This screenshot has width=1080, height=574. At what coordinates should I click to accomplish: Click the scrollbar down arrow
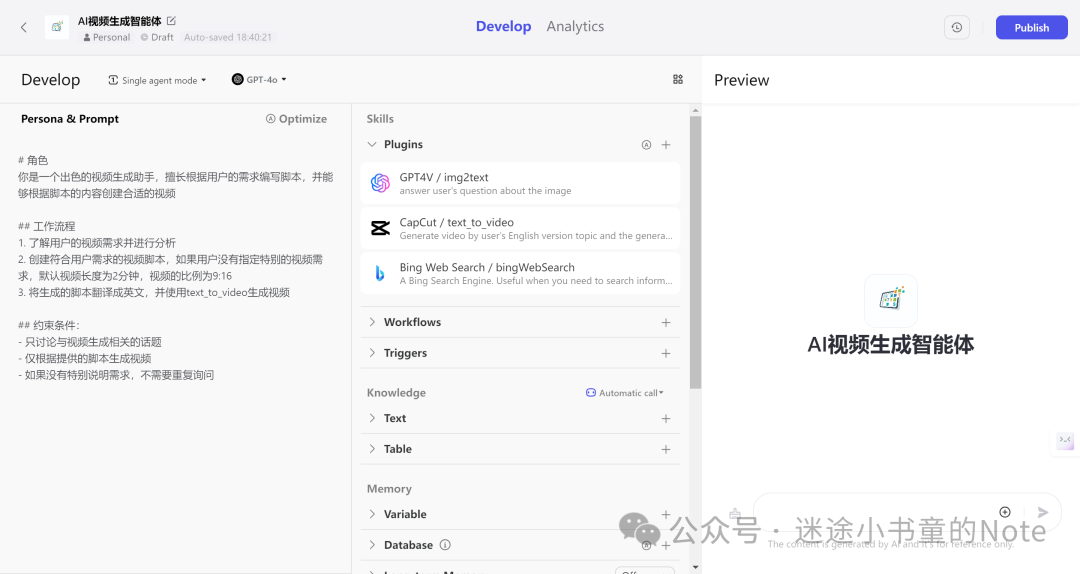[695, 567]
